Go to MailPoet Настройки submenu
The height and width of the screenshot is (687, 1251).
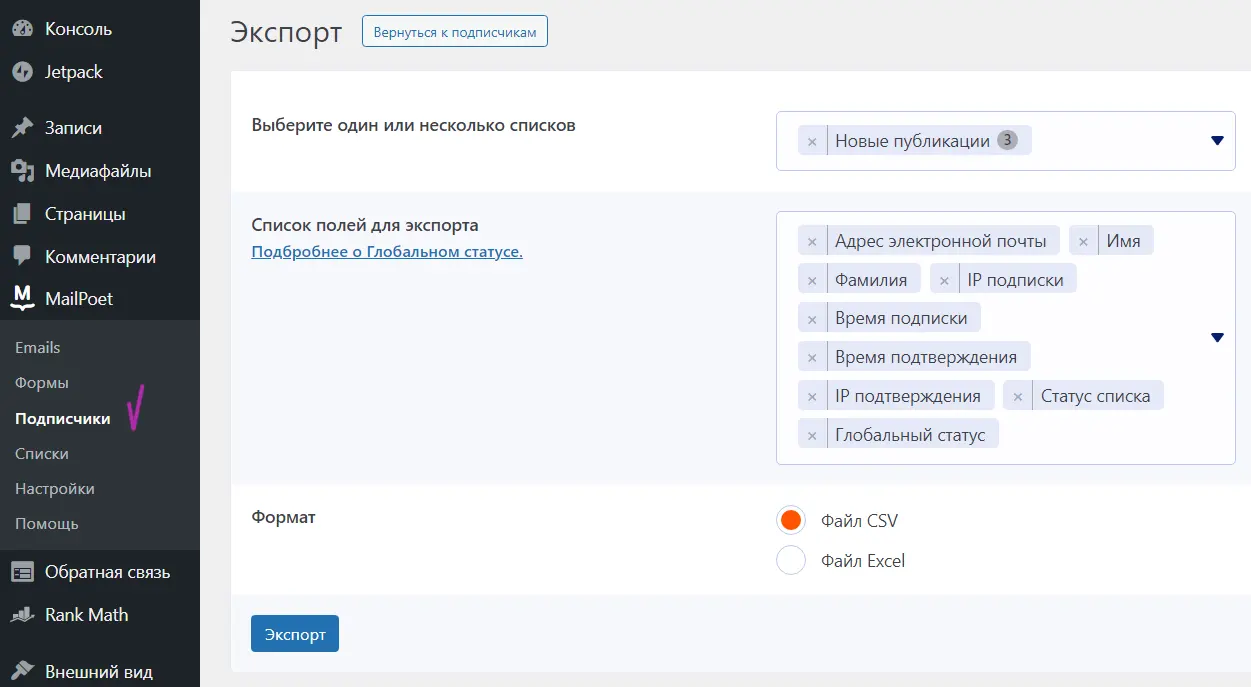click(55, 489)
